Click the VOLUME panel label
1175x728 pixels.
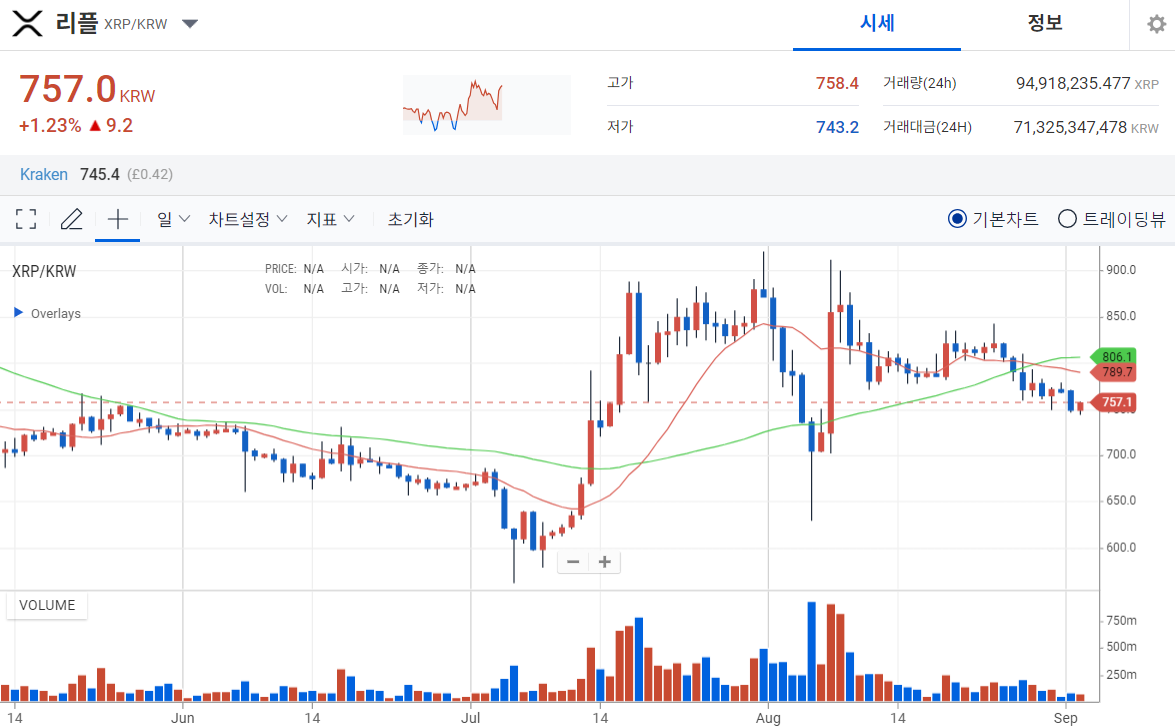46,605
